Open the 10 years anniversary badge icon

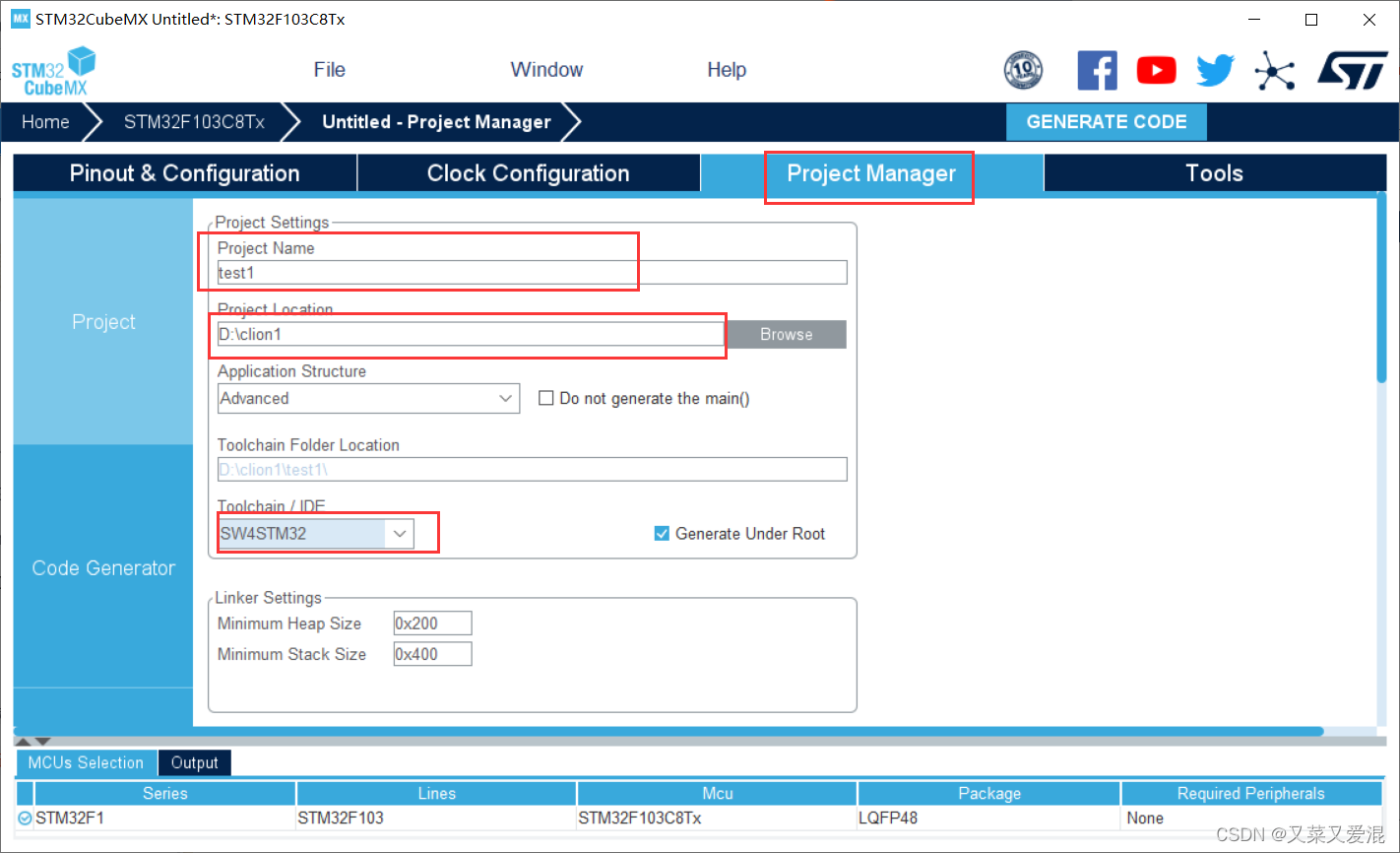pyautogui.click(x=1023, y=70)
